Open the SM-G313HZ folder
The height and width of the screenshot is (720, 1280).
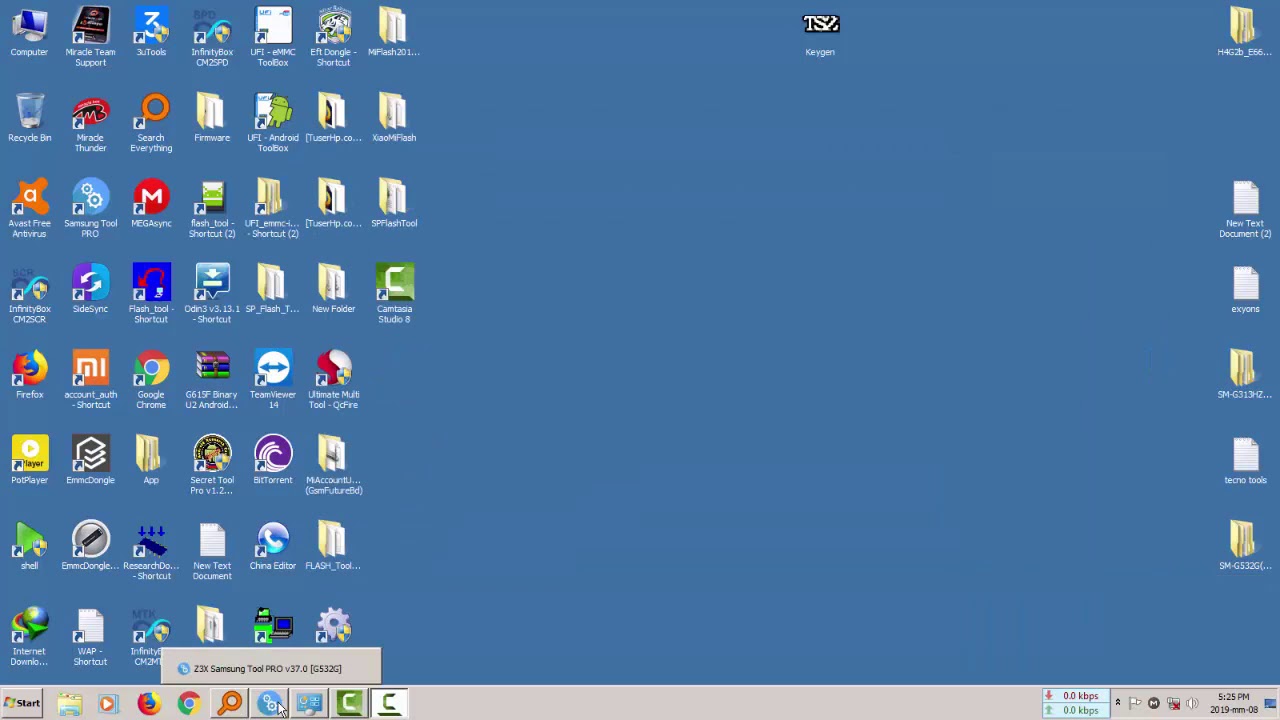pos(1244,375)
